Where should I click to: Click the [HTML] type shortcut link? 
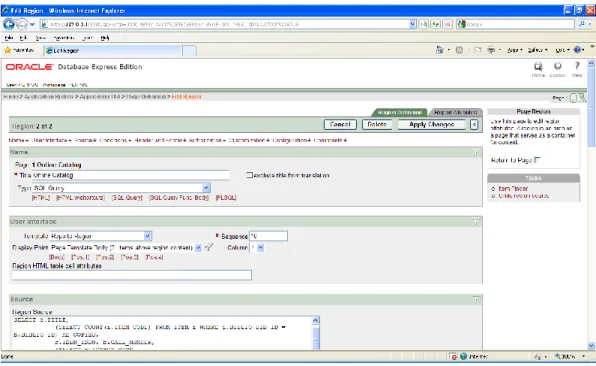(41, 198)
